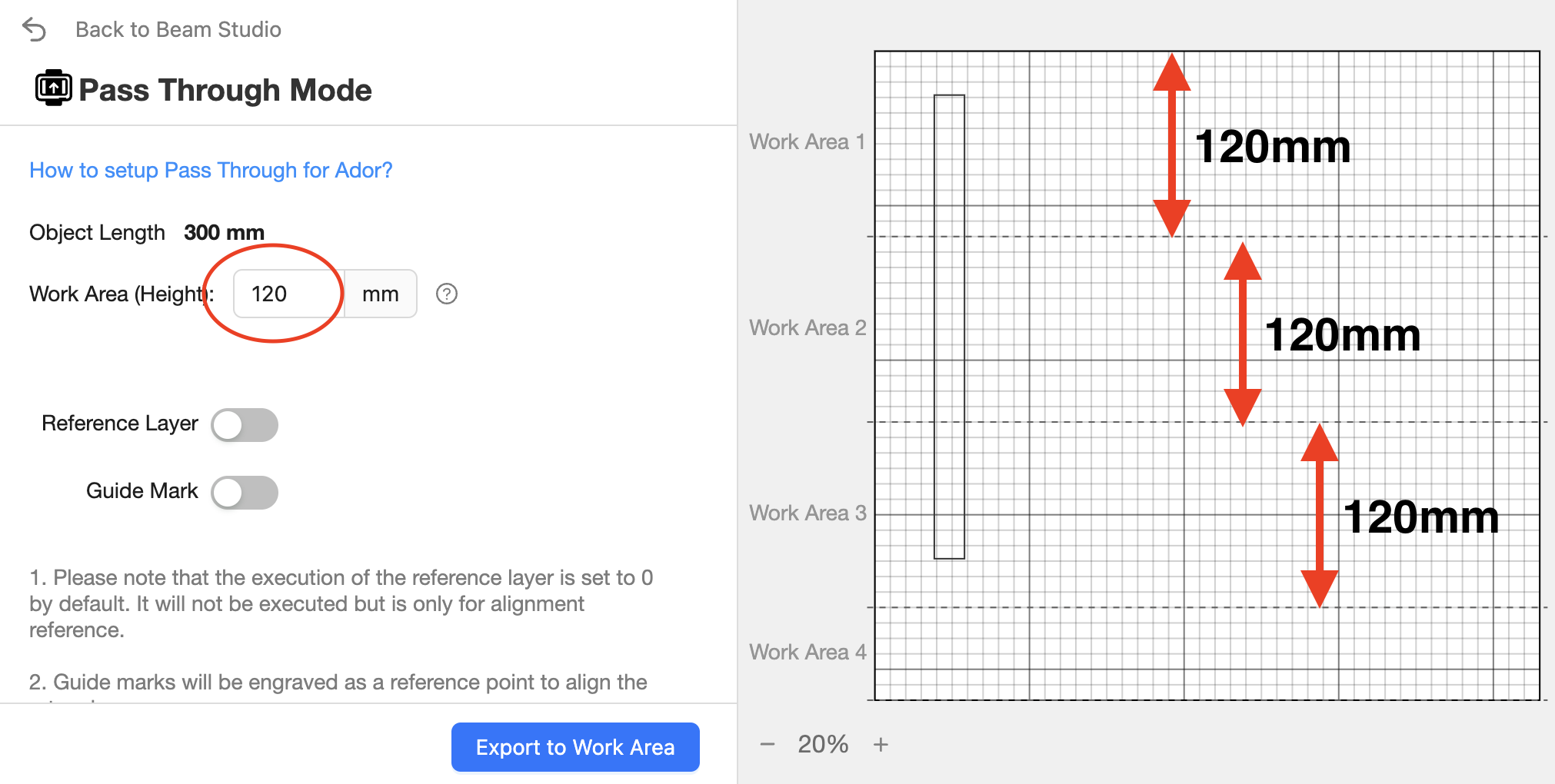Select the tall rectangle object in preview
Image resolution: width=1555 pixels, height=784 pixels.
[x=949, y=327]
